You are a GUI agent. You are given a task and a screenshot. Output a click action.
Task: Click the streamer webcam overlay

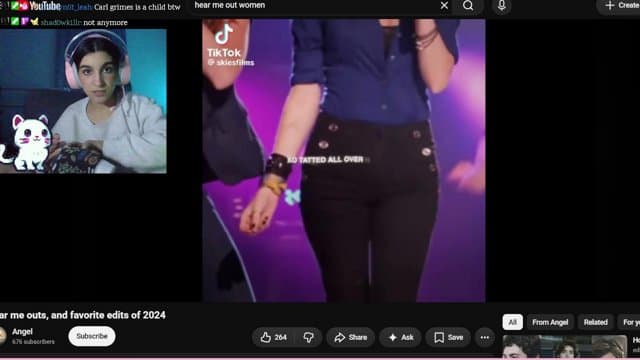83,101
